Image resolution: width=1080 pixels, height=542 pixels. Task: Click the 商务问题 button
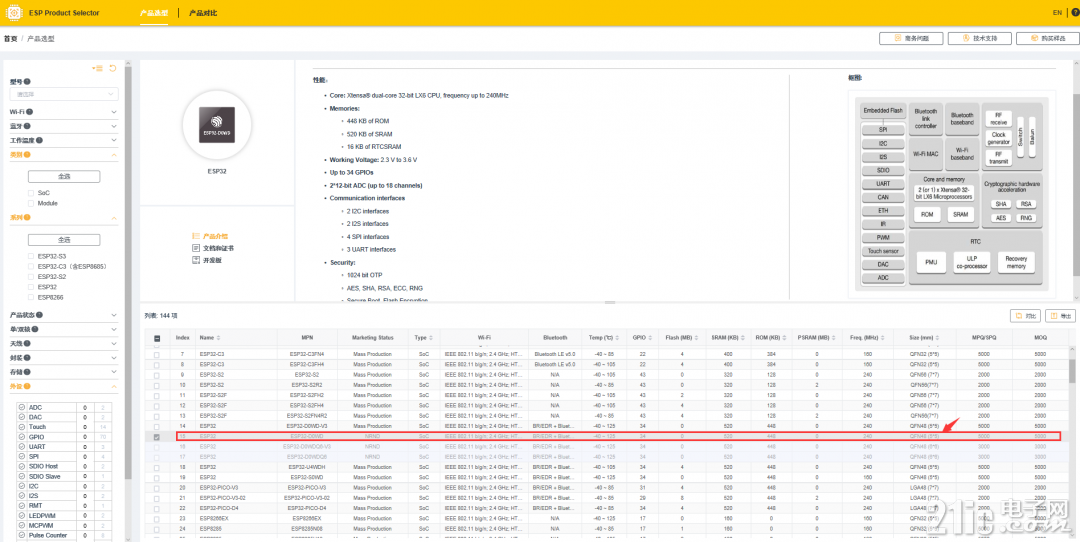tap(911, 39)
